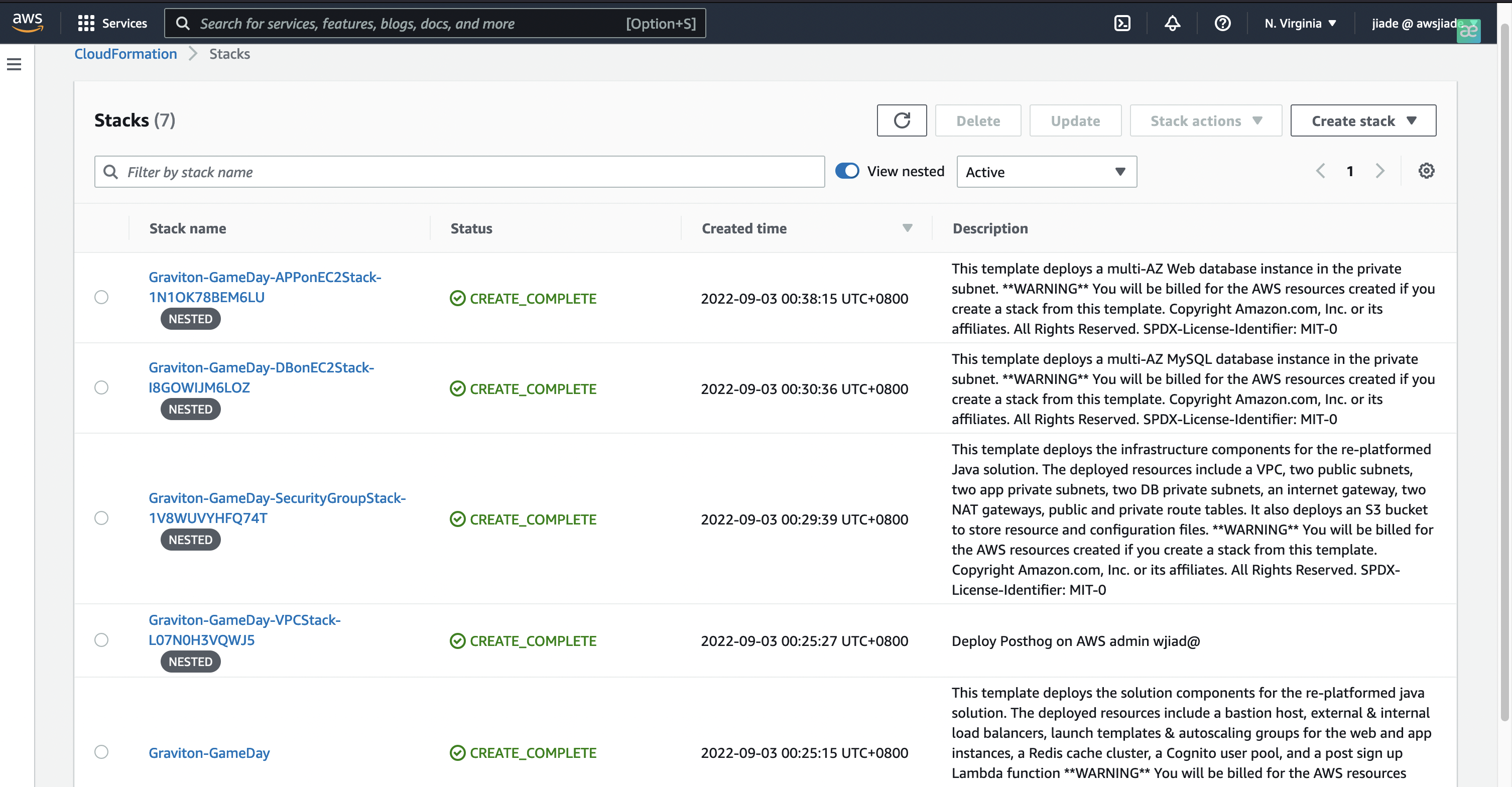Open the Graviton-GameDay stack details
This screenshot has width=1512, height=787.
(x=209, y=753)
